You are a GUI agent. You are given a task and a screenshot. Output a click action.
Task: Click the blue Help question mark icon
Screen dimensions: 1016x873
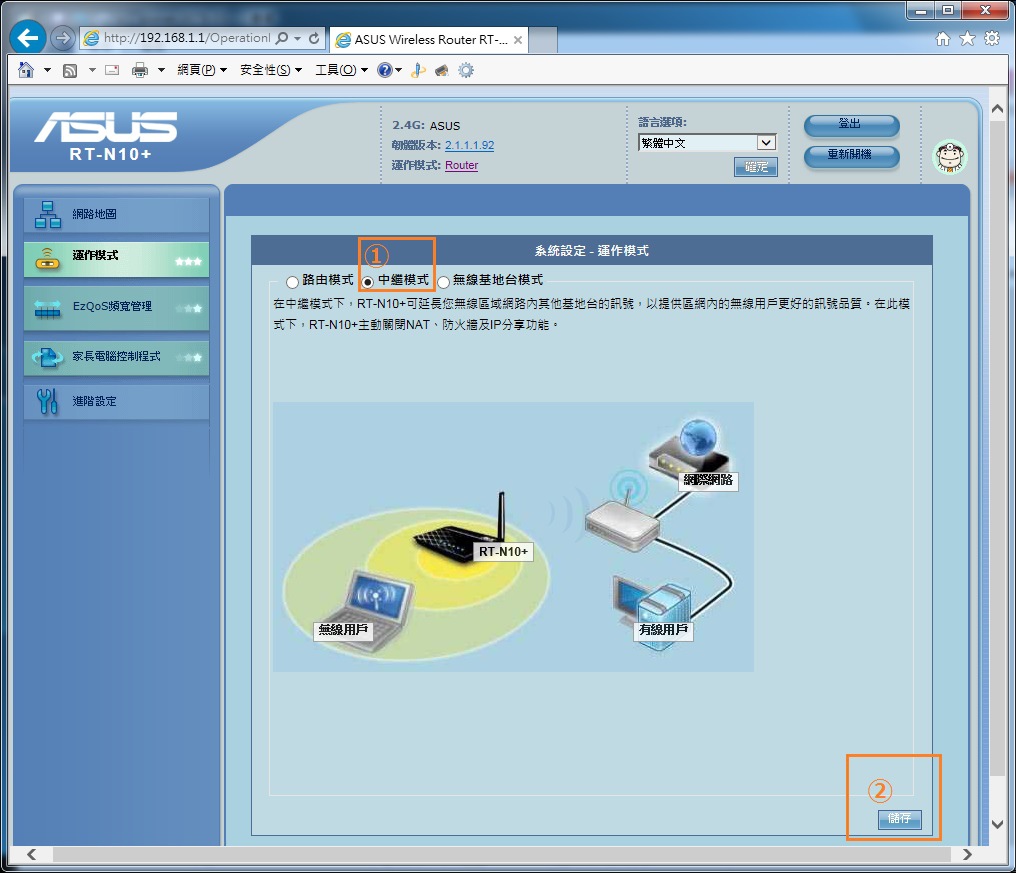(385, 70)
